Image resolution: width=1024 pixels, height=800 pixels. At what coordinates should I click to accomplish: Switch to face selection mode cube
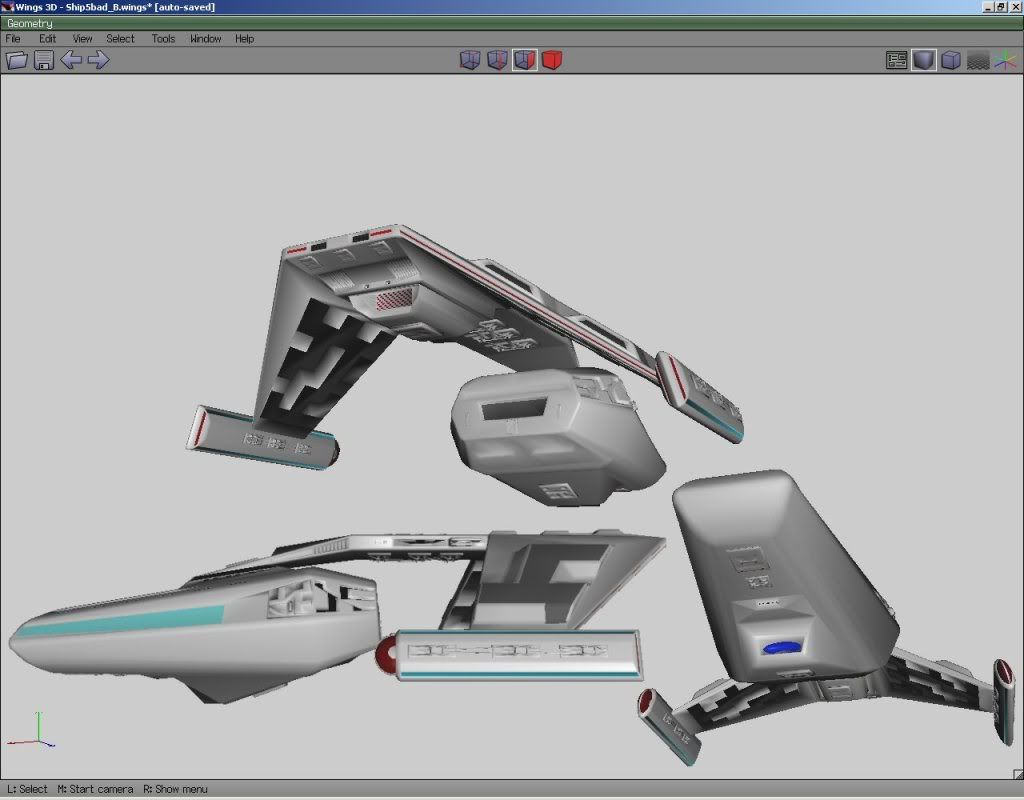pyautogui.click(x=524, y=60)
